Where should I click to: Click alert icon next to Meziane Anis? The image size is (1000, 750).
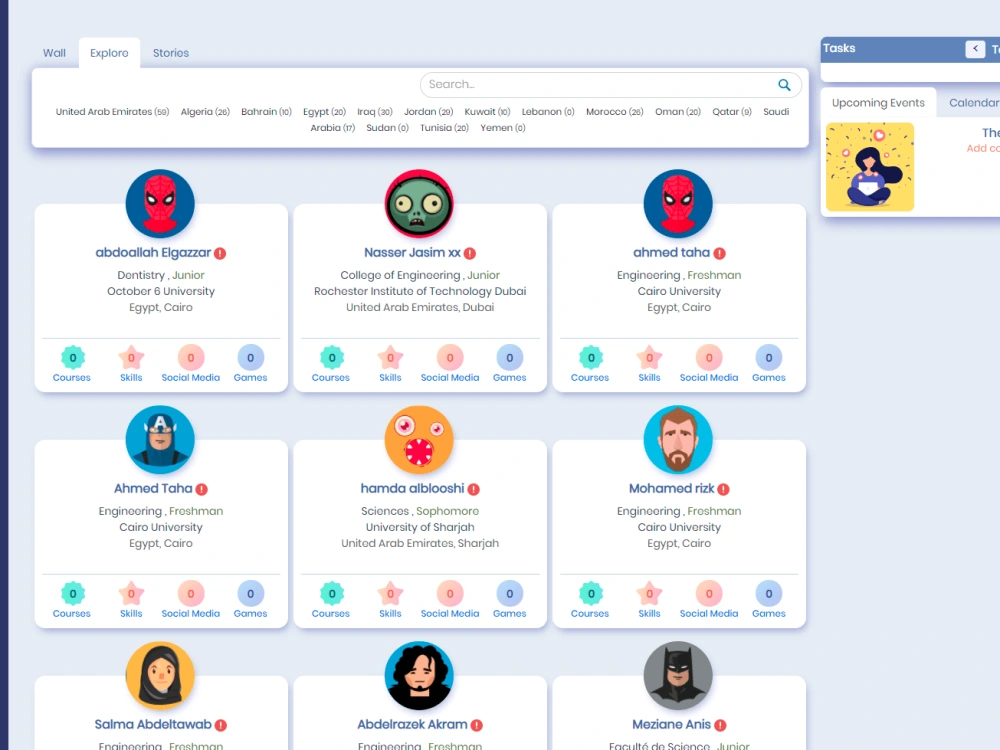[720, 725]
